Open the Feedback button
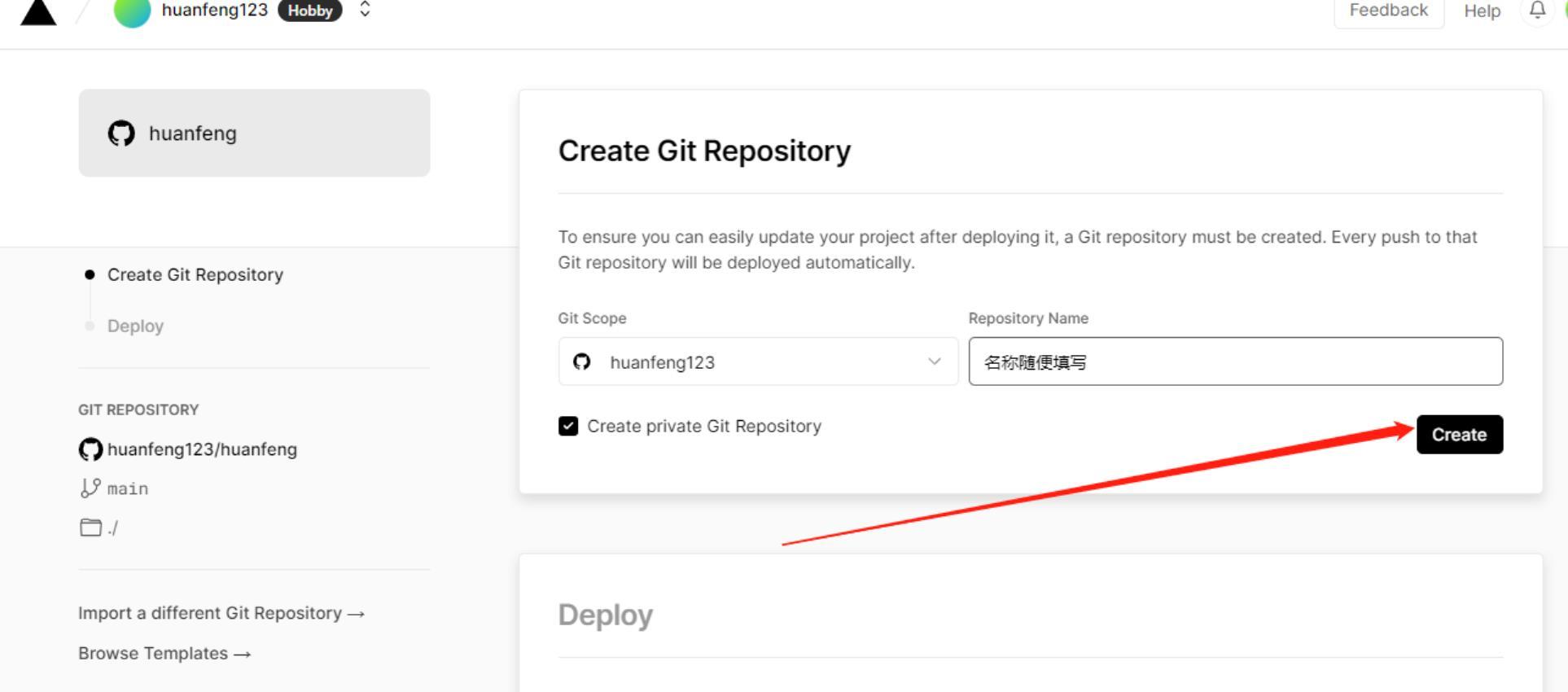The height and width of the screenshot is (692, 1568). (1389, 11)
